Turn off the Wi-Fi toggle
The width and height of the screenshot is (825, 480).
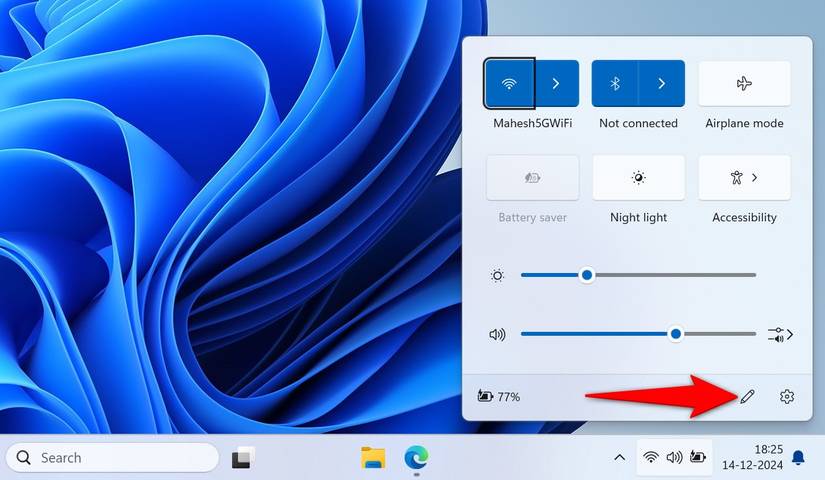tap(509, 83)
